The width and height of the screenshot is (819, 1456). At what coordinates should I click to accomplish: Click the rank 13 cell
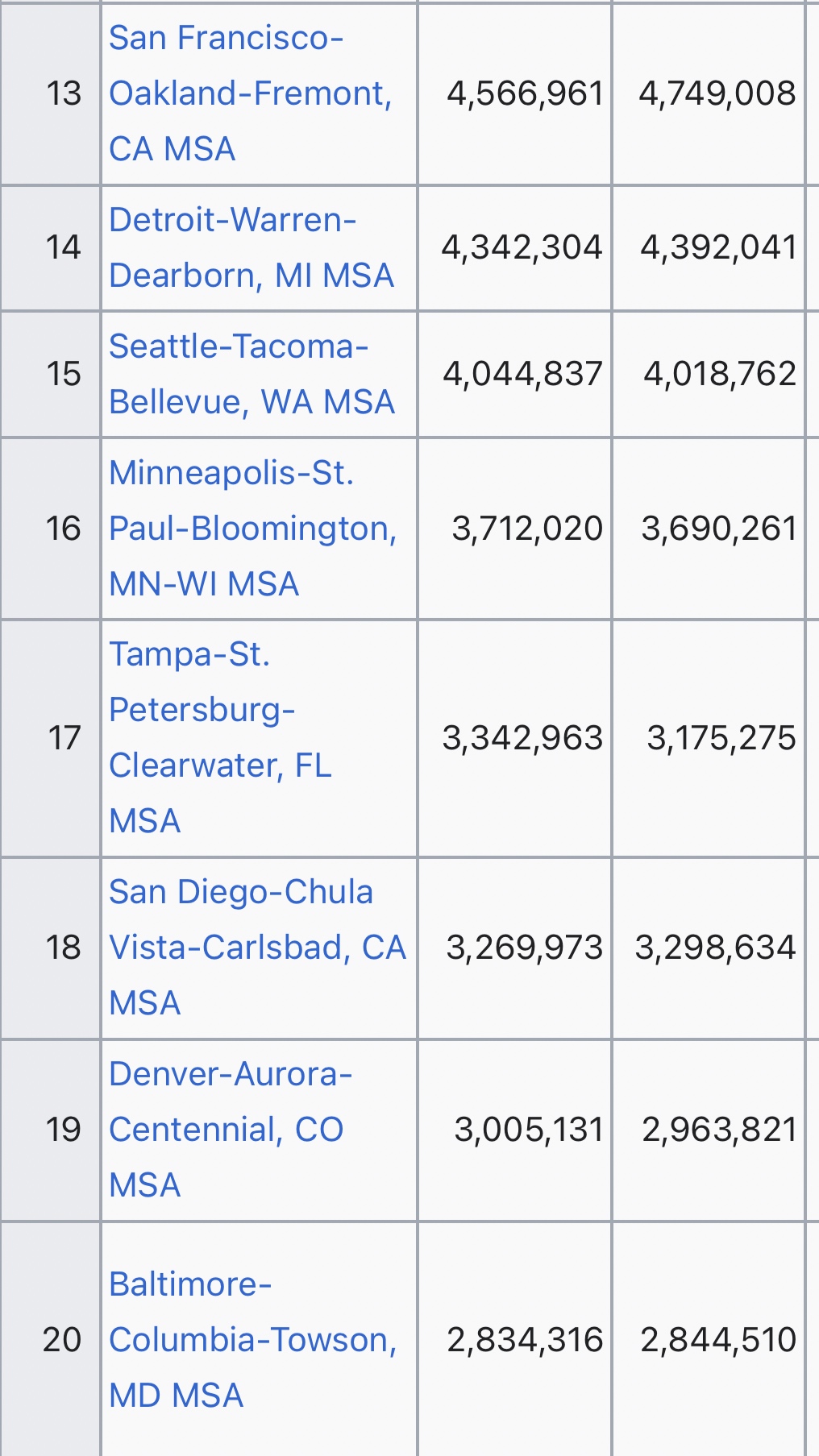[x=64, y=93]
